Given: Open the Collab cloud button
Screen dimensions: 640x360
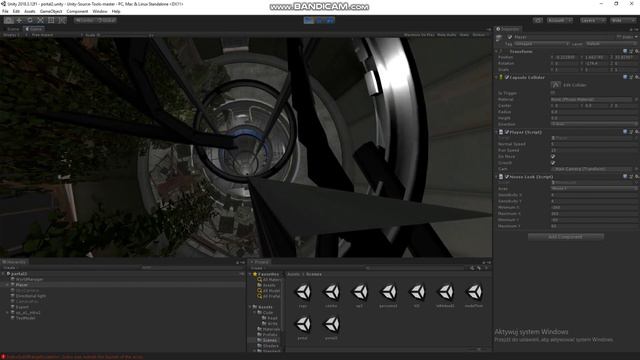Looking at the screenshot, I should point(538,20).
